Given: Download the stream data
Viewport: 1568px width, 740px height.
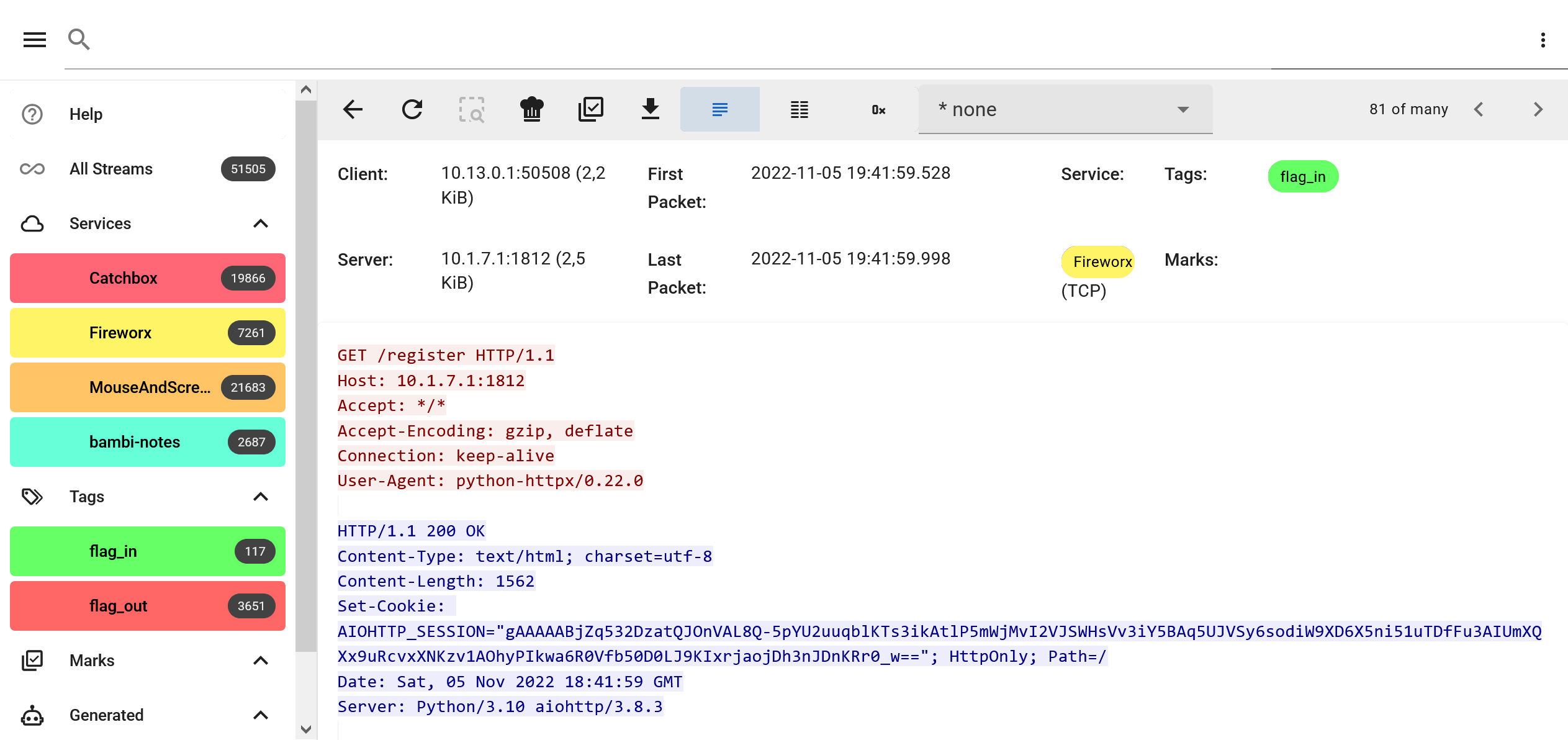Looking at the screenshot, I should [650, 109].
